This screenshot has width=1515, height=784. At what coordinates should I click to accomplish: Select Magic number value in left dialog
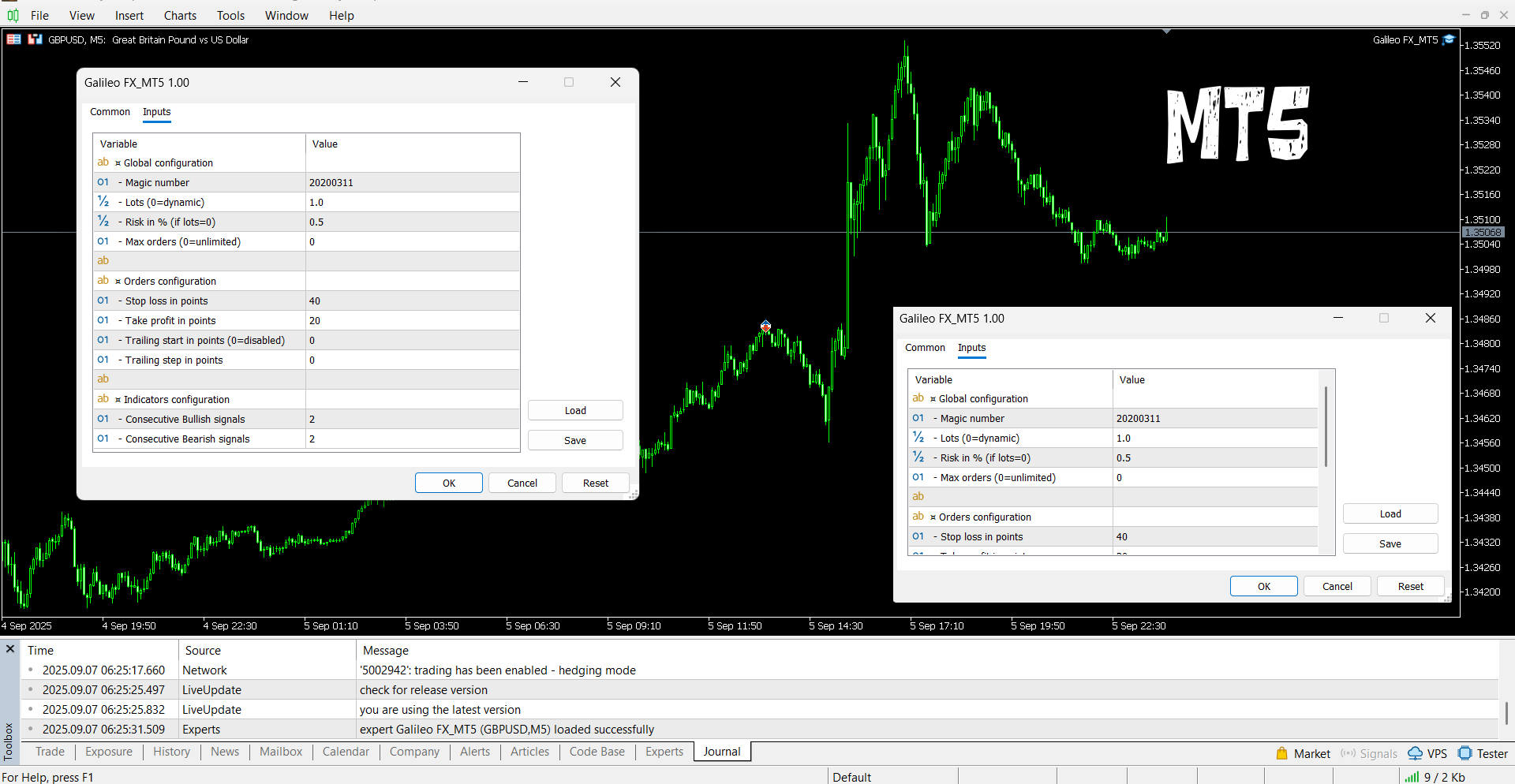413,182
